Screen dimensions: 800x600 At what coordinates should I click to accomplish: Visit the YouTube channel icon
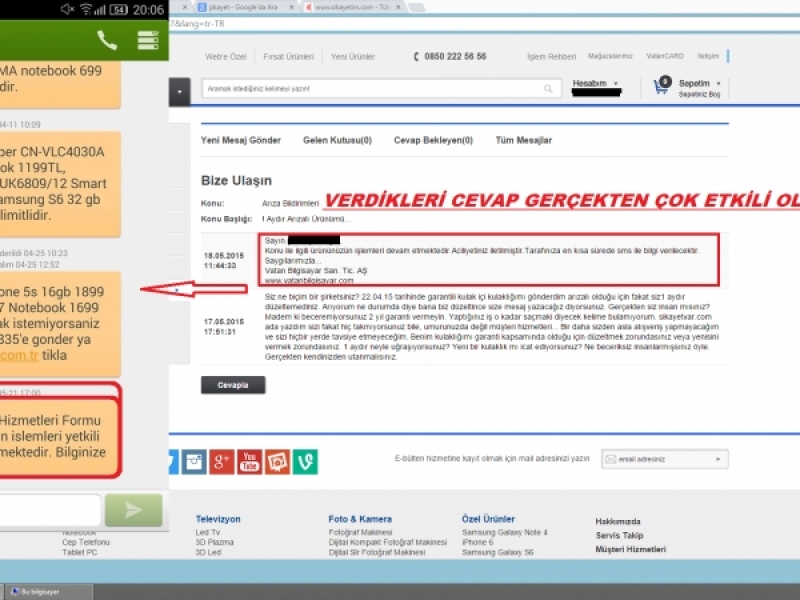click(x=249, y=461)
